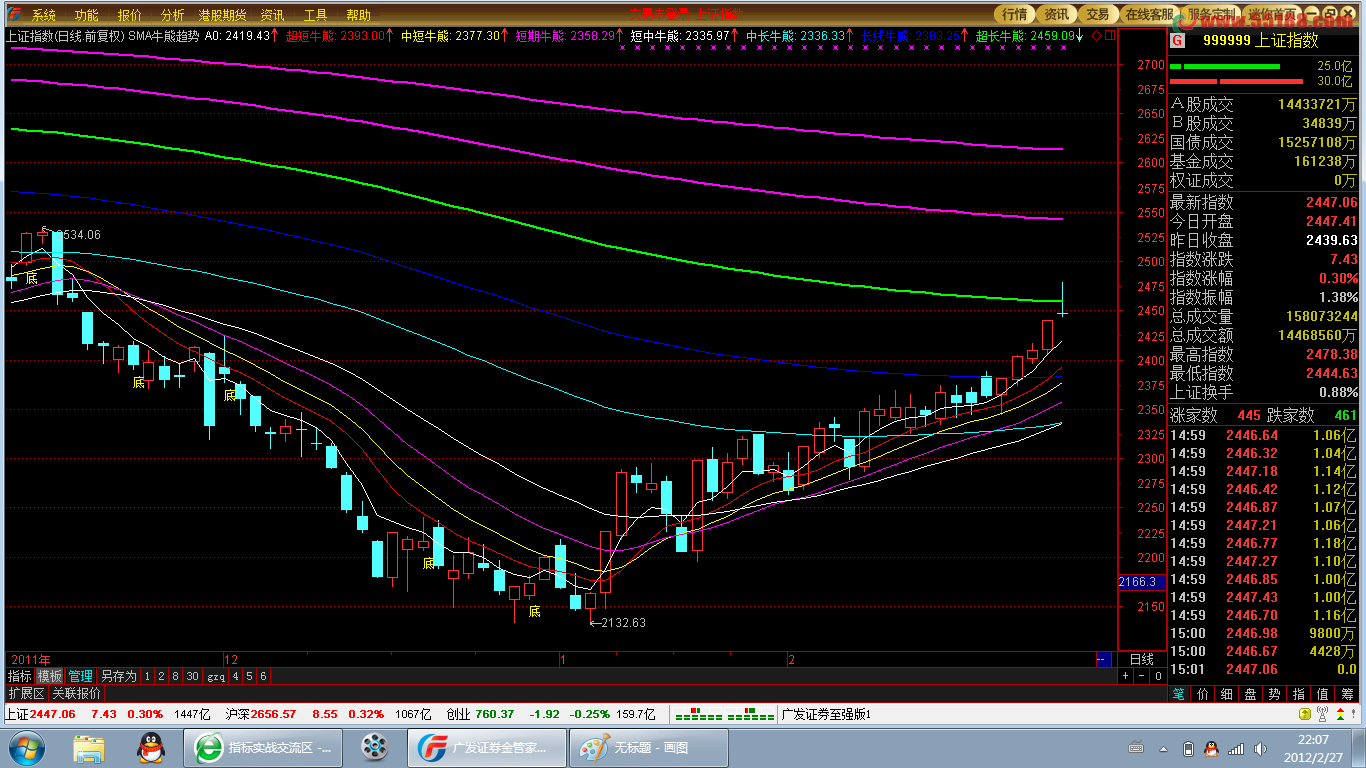Click the 交易 gold button
The image size is (1366, 768).
[1097, 14]
